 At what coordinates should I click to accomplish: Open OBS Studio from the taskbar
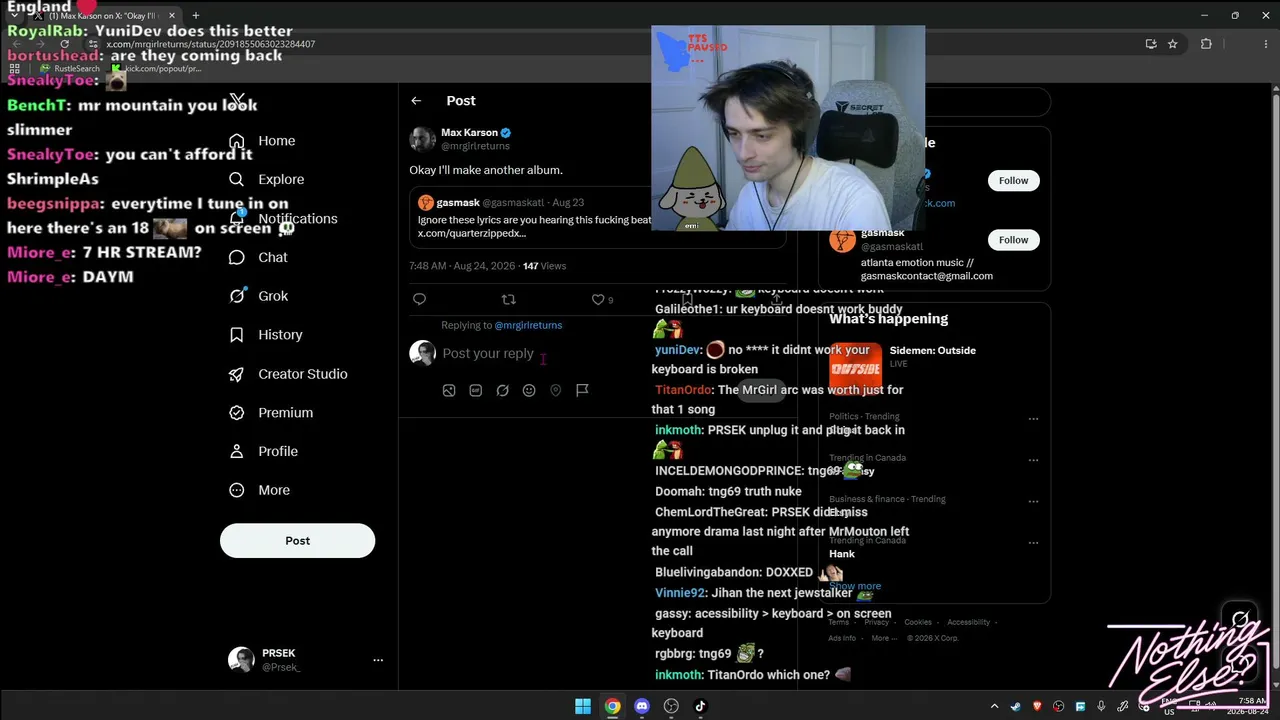coord(671,706)
